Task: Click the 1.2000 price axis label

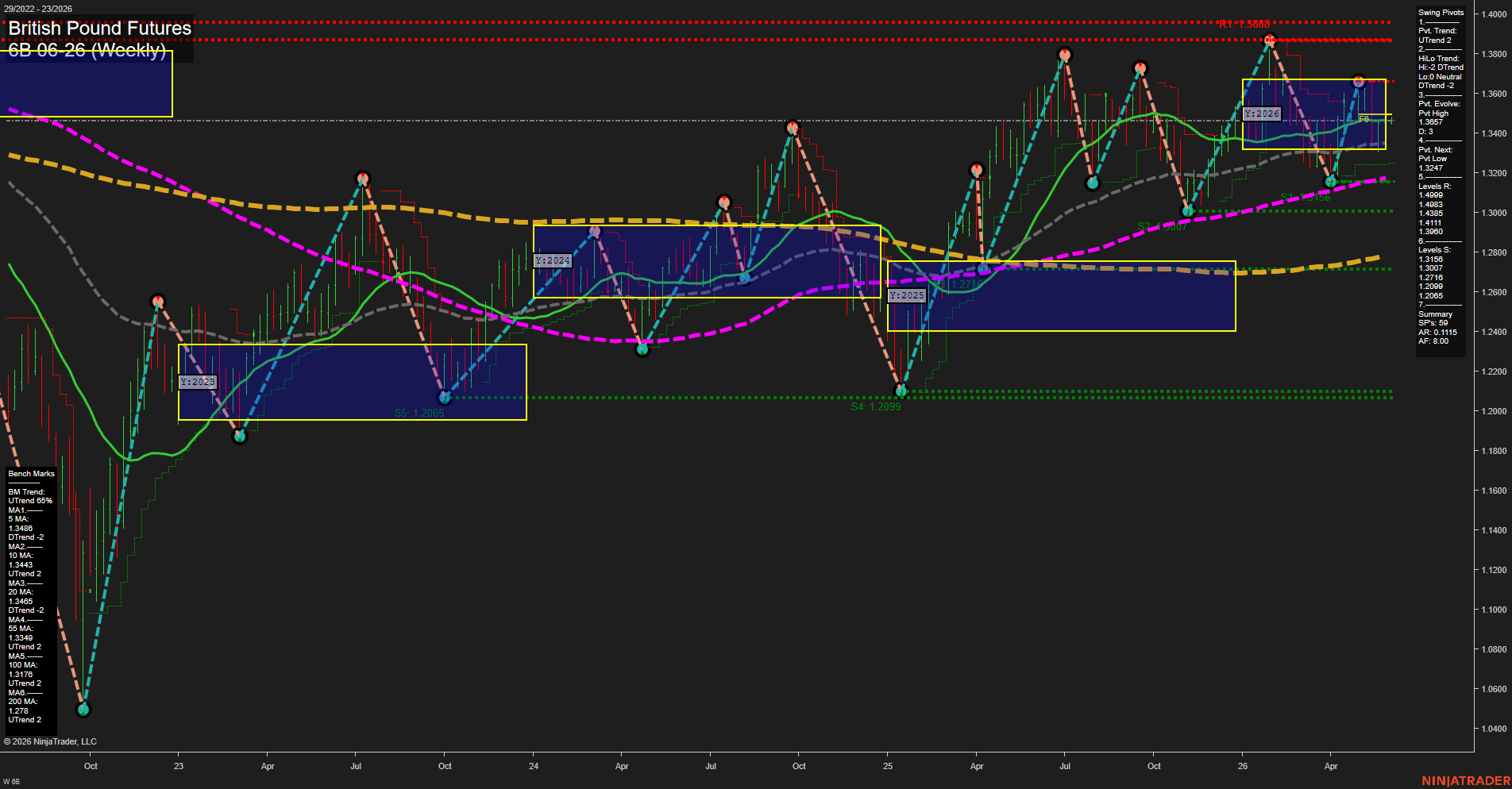Action: [x=1494, y=411]
